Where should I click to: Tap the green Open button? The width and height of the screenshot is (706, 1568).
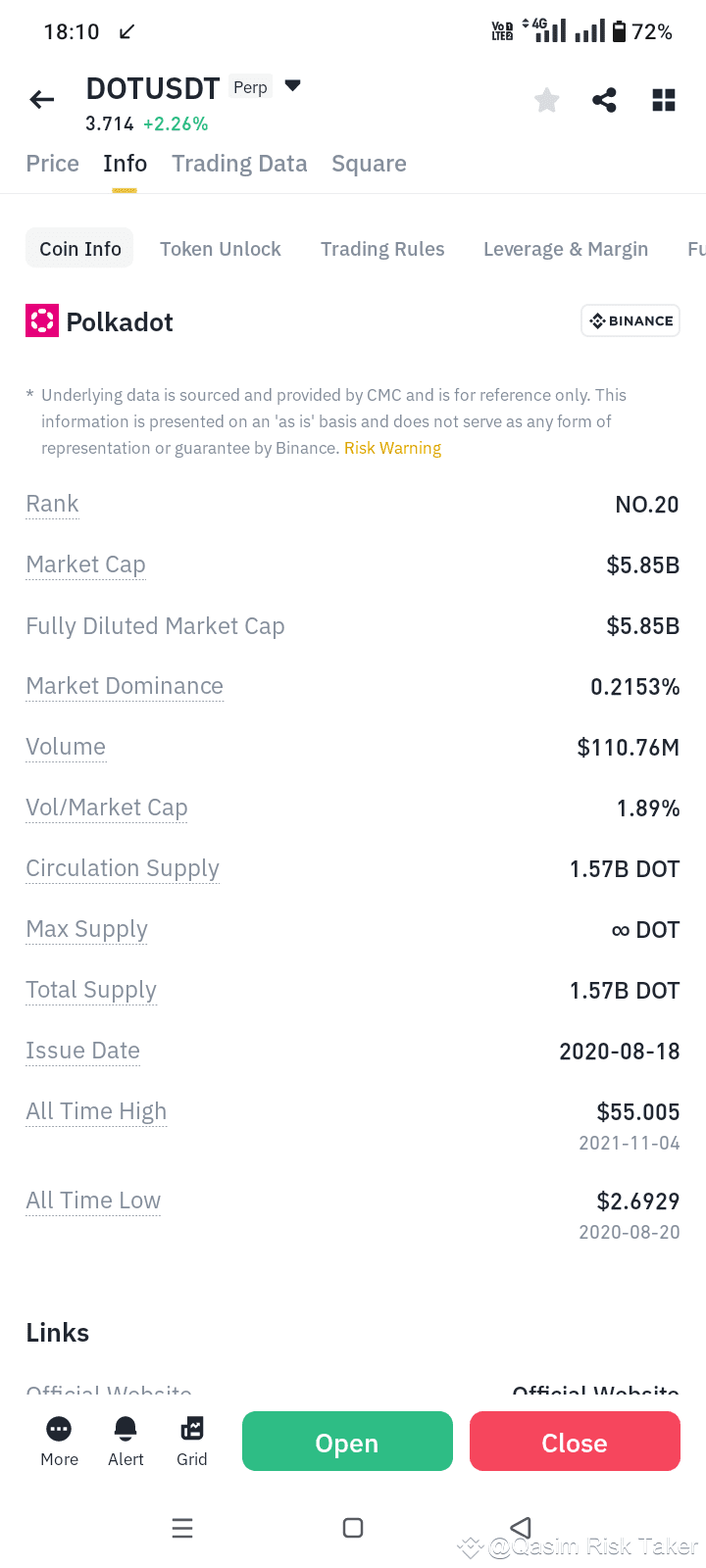pyautogui.click(x=347, y=1442)
